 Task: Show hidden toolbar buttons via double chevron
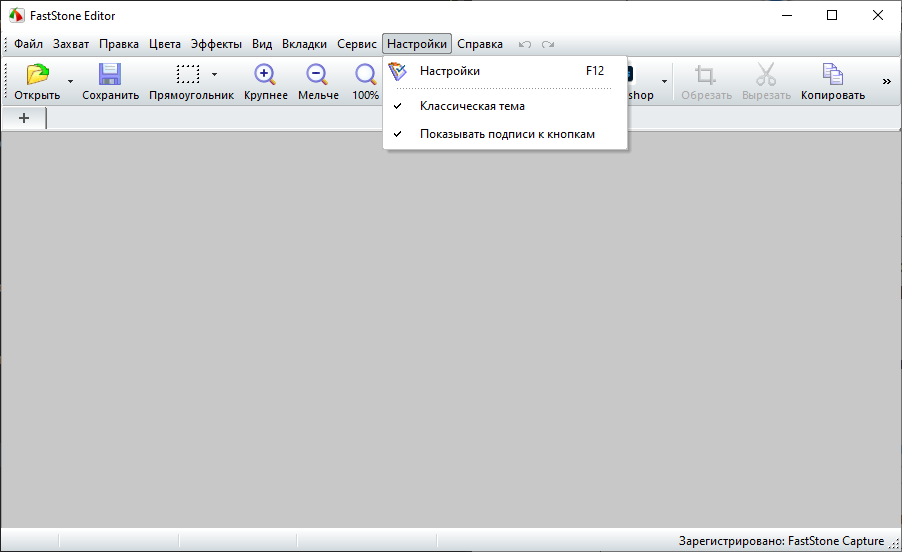[x=886, y=81]
